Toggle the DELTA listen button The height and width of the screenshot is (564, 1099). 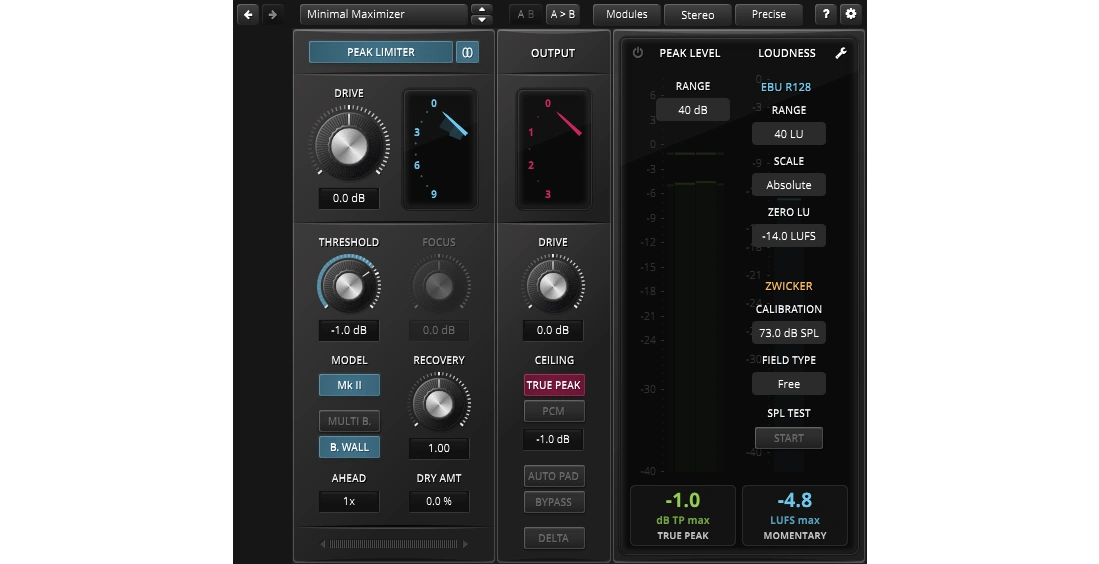[554, 538]
